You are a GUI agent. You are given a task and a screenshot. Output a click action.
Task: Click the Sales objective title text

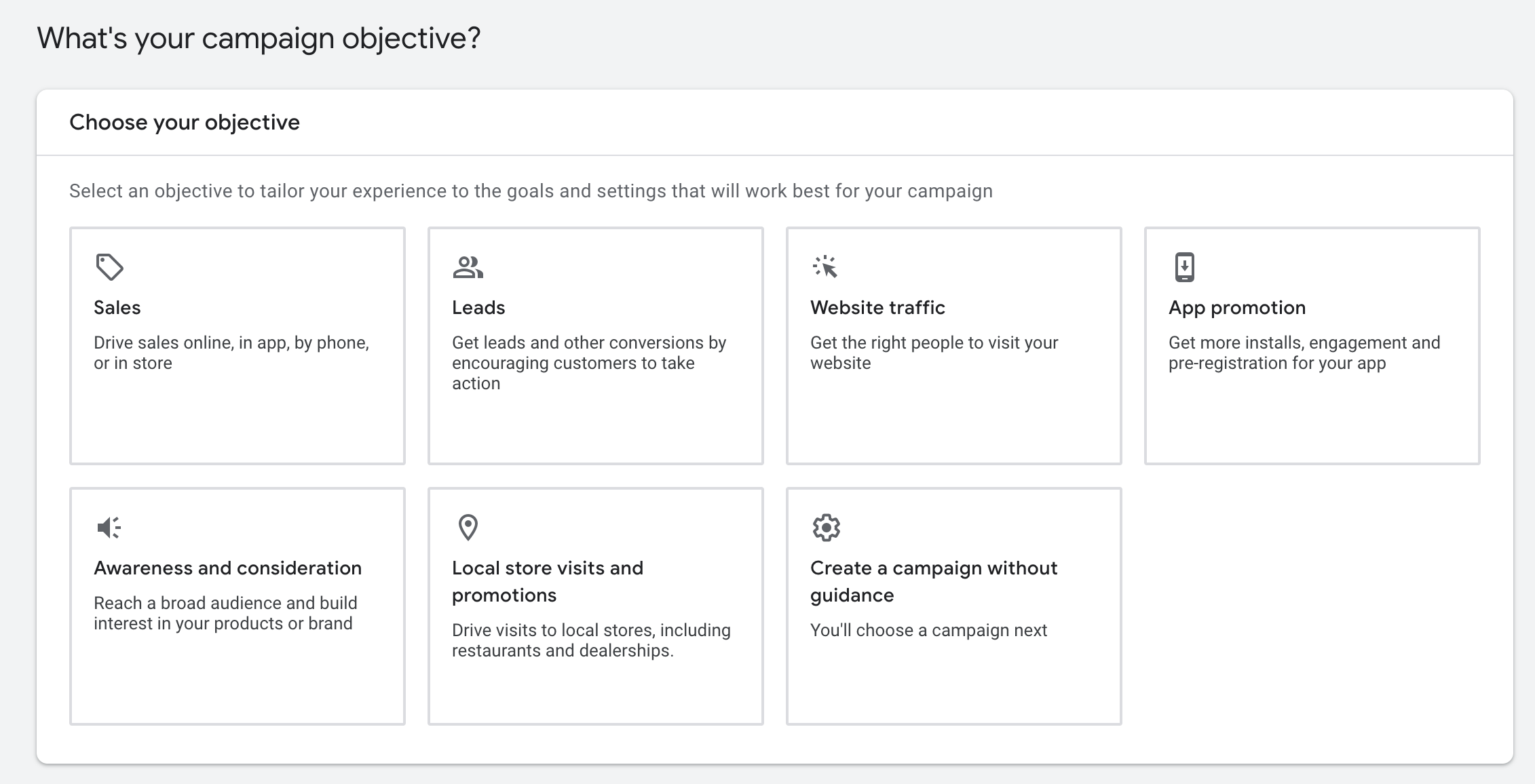point(117,307)
